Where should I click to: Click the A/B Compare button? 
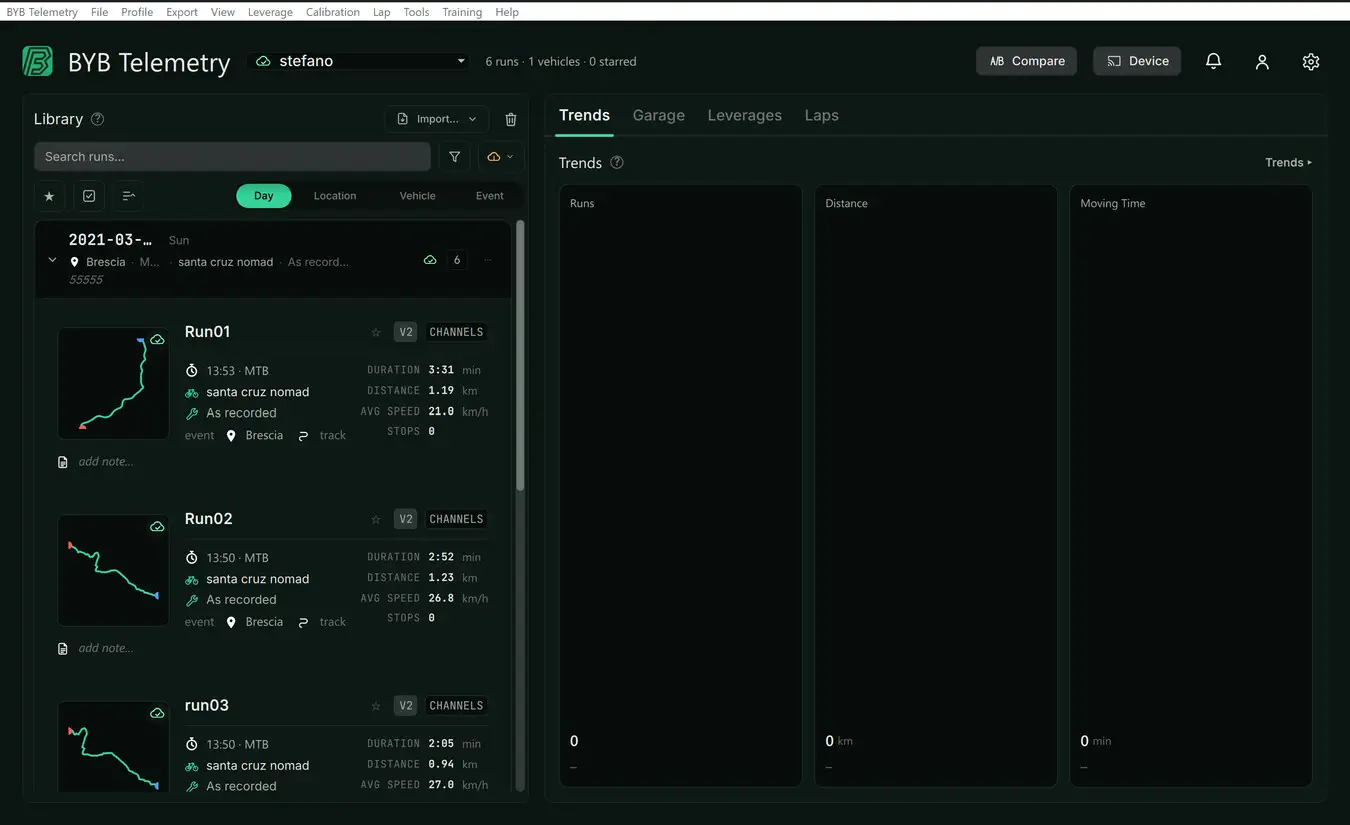(x=1027, y=61)
